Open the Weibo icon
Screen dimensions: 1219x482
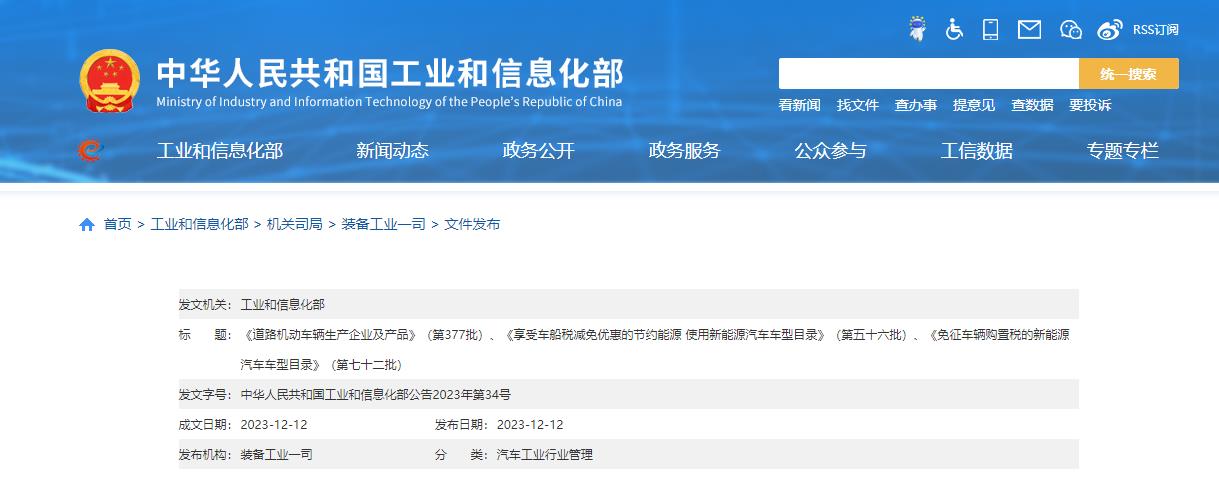(1110, 30)
